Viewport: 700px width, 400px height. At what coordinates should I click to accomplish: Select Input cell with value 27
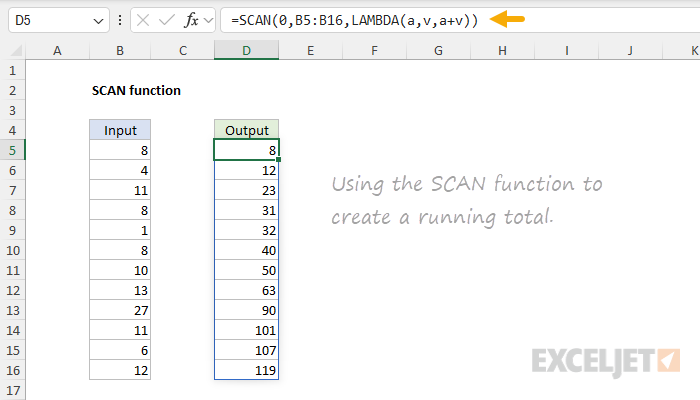coord(120,310)
